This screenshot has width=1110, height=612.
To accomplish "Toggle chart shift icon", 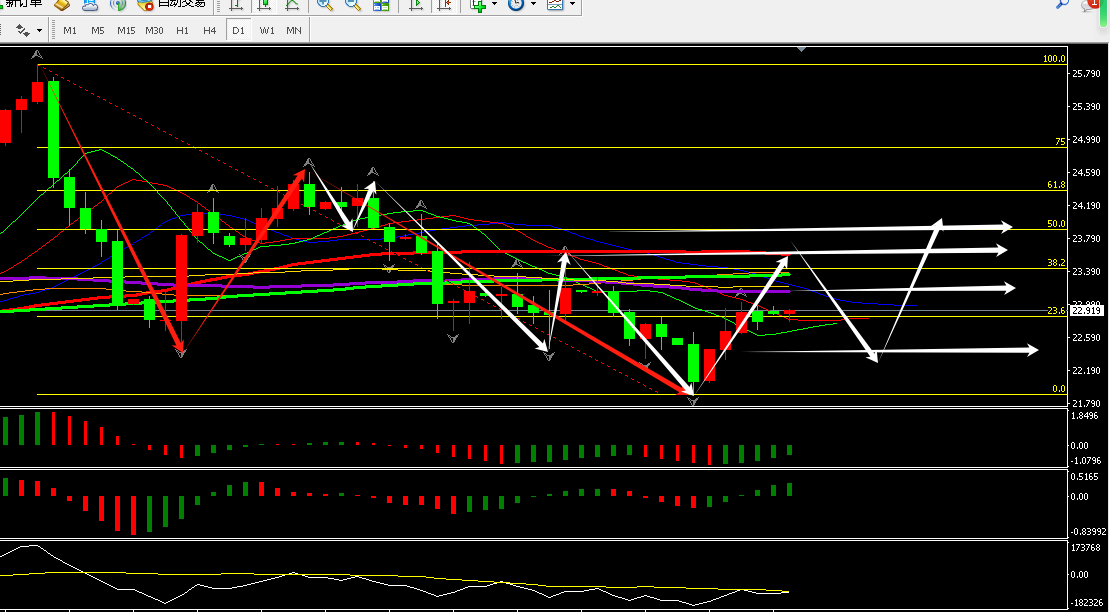I will [444, 5].
